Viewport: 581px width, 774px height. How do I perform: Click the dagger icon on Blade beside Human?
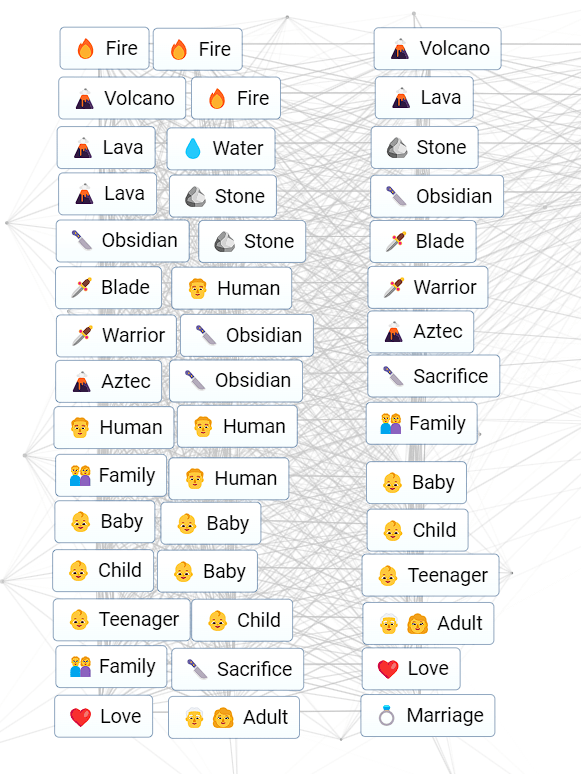(x=81, y=287)
